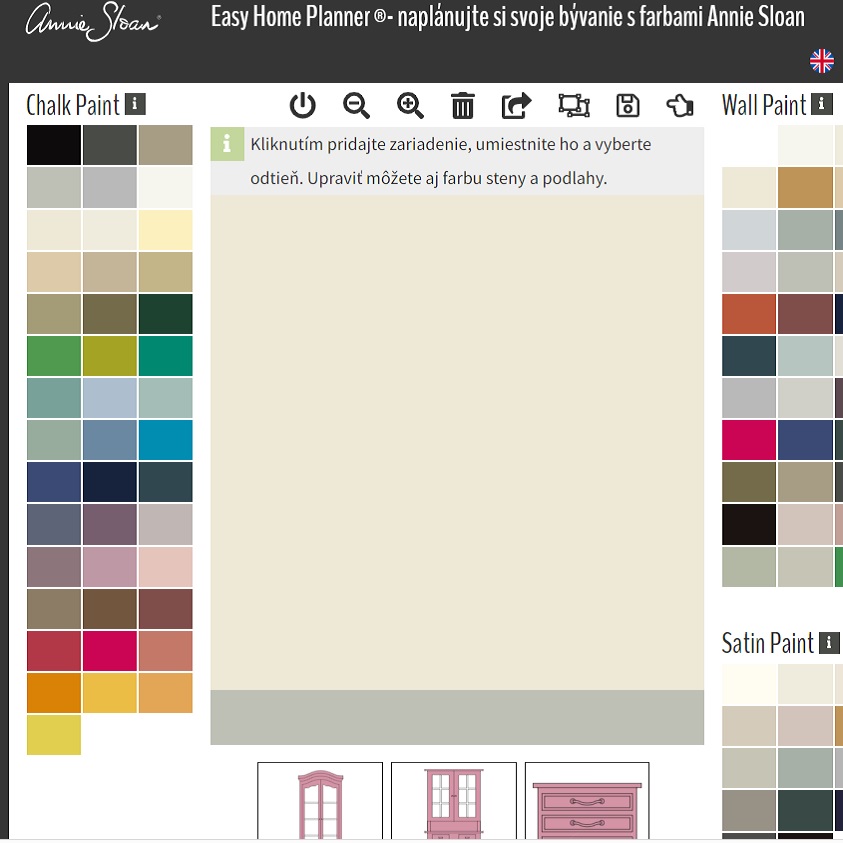Select the magenta pink Chalk Paint swatch
The height and width of the screenshot is (843, 843).
pos(110,651)
